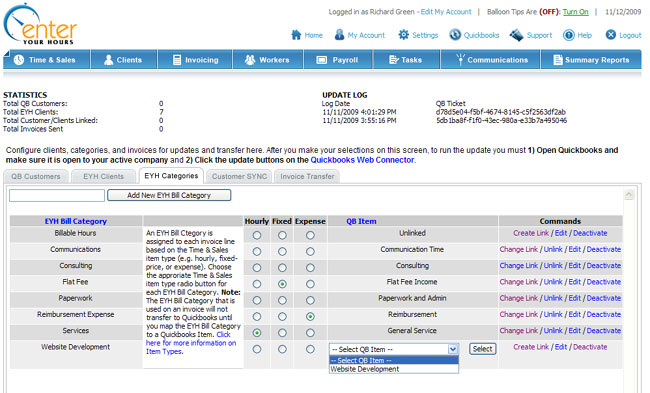Viewport: 650px width, 393px height.
Task: Click Change Link for Reimbursement Expense row
Action: click(x=519, y=314)
